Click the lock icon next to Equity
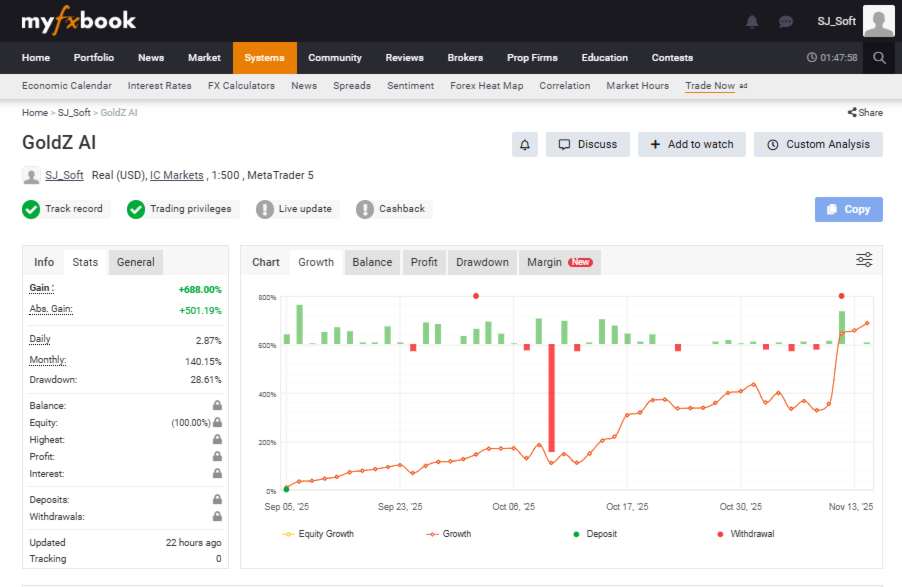 click(217, 422)
